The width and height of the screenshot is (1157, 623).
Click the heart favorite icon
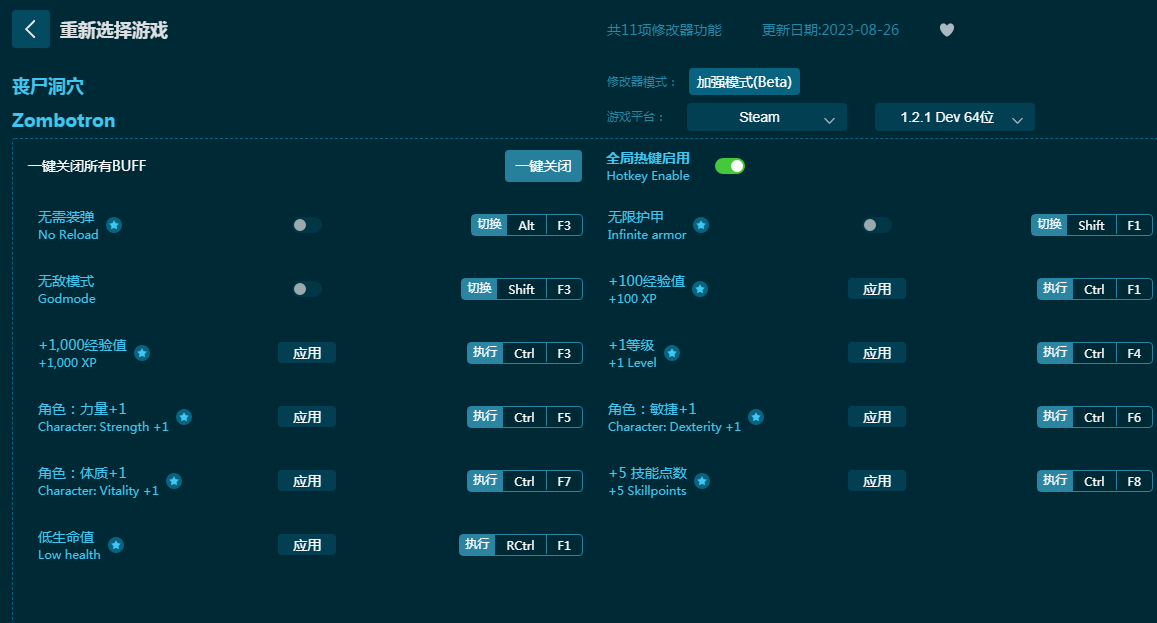947,30
